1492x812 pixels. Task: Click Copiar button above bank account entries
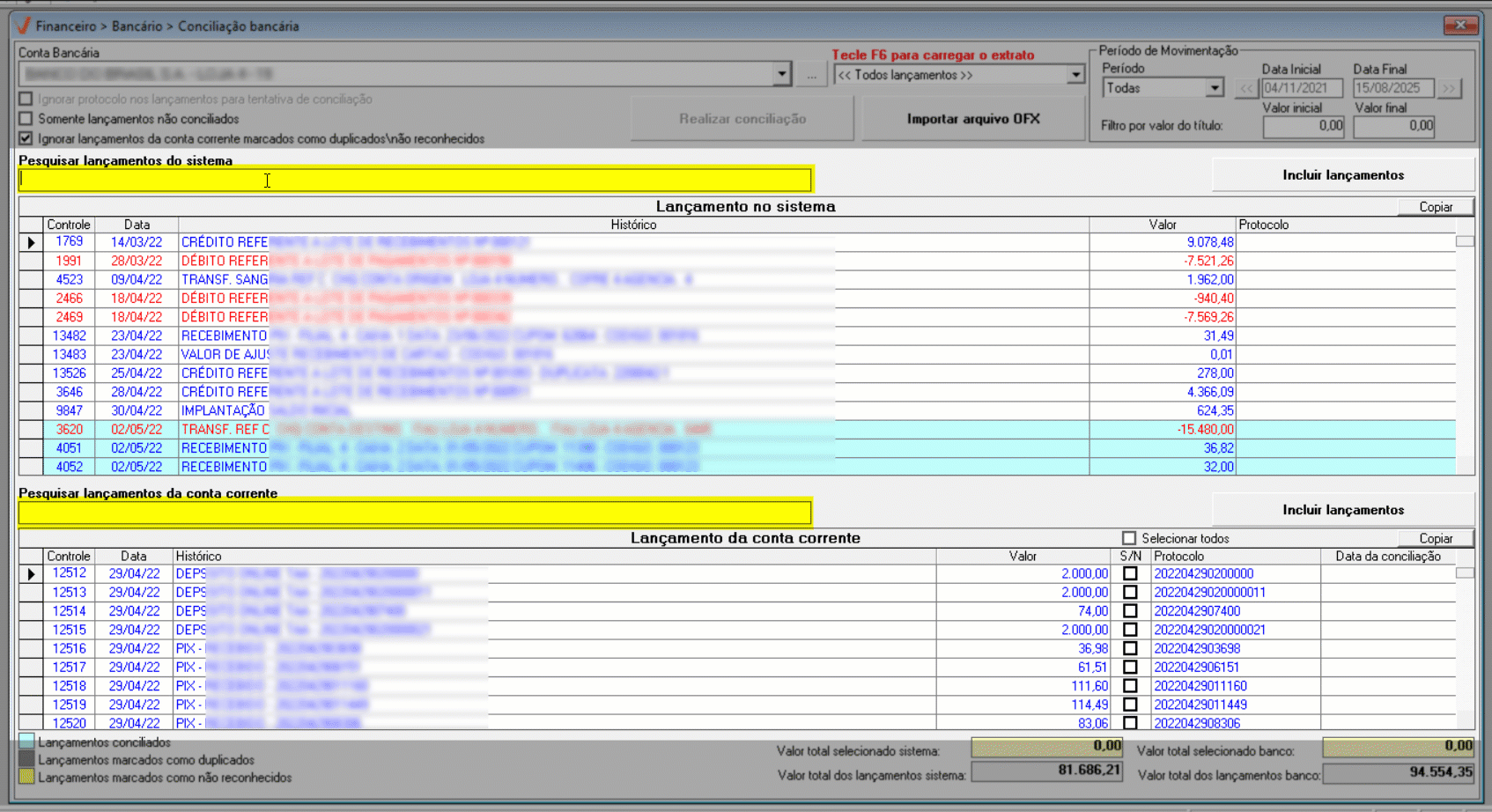(1435, 538)
